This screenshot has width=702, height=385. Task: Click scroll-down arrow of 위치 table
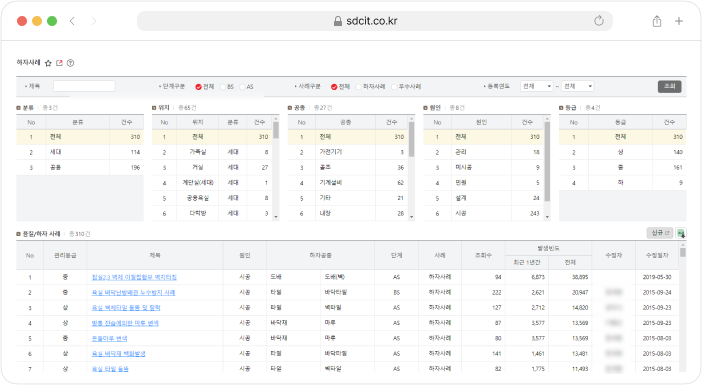tap(276, 217)
